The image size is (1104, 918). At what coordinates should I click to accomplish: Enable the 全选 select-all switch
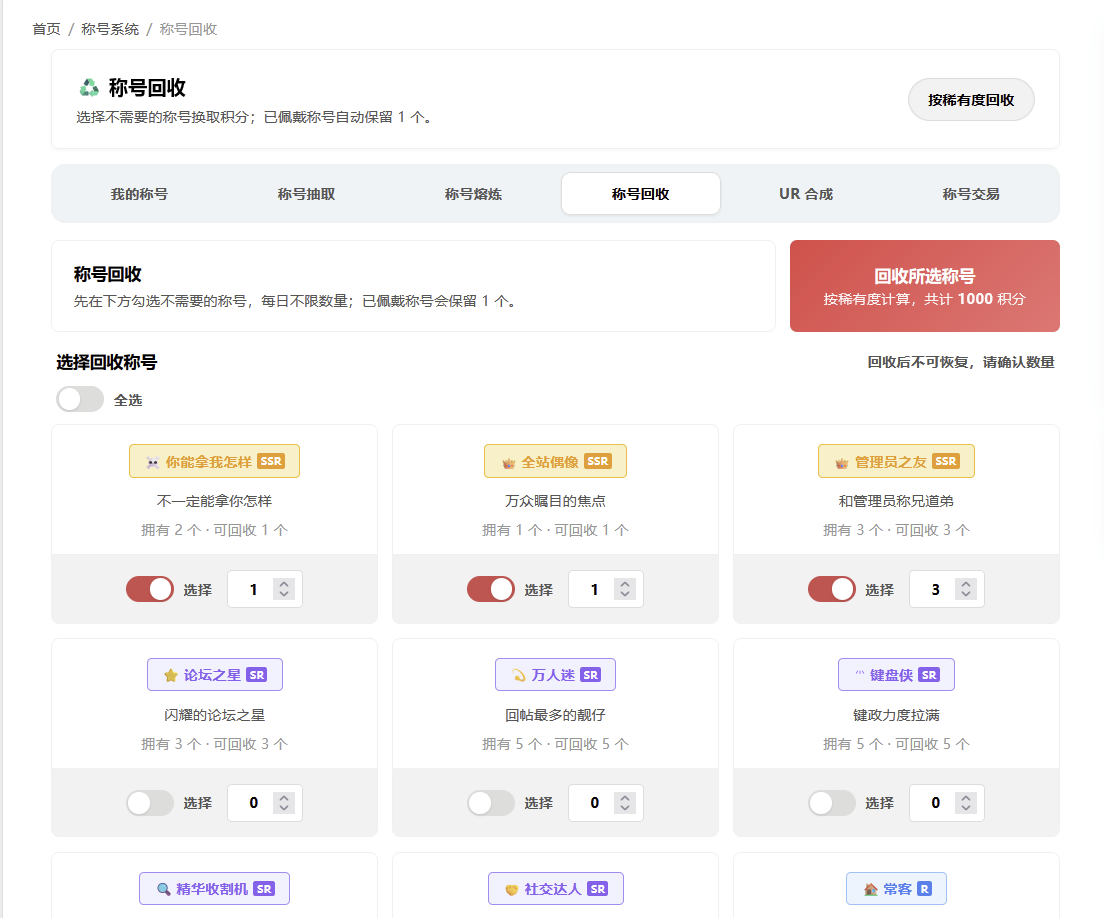(80, 399)
